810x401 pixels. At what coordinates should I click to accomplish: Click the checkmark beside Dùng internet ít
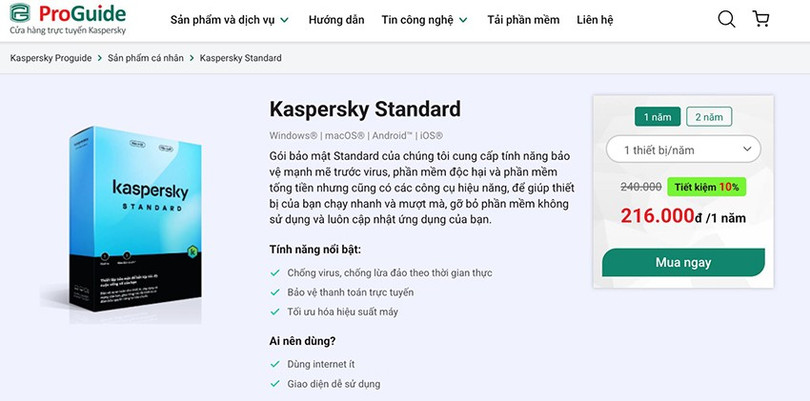pos(275,363)
